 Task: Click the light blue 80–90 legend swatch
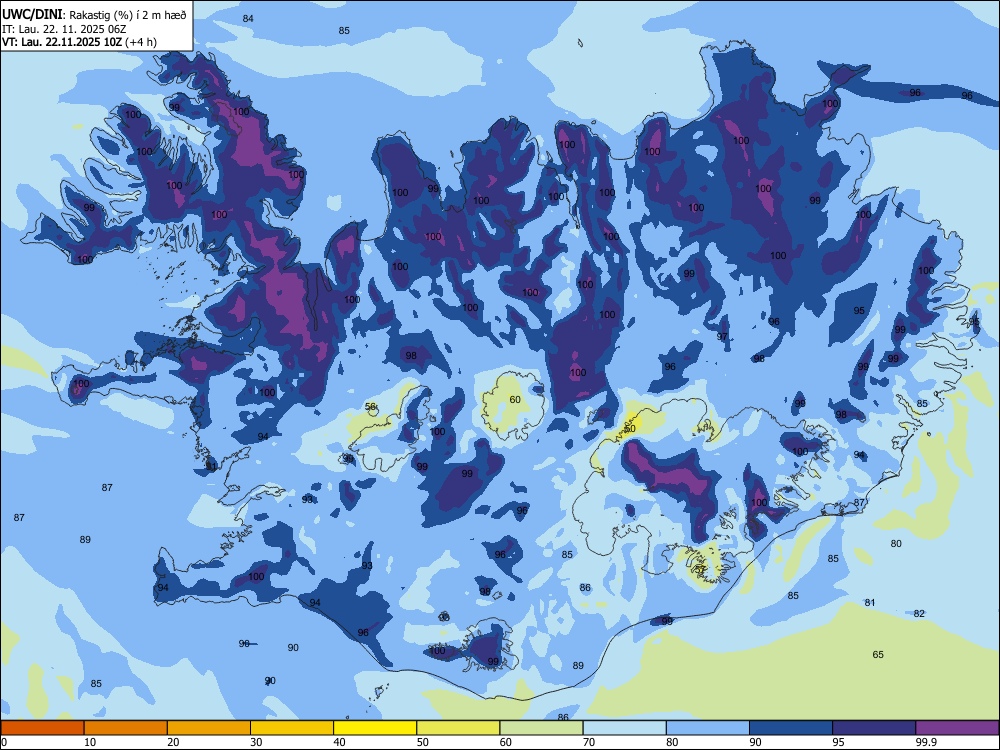pos(708,728)
